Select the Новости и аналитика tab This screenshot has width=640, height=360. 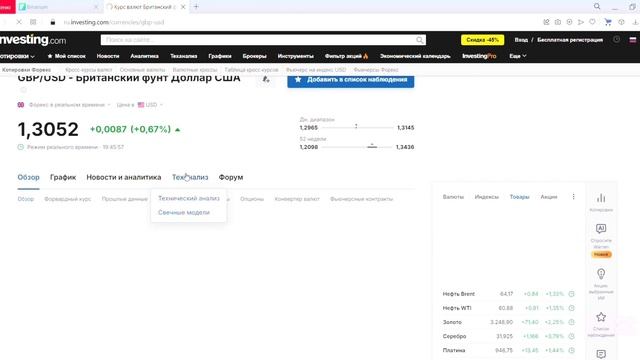click(124, 178)
